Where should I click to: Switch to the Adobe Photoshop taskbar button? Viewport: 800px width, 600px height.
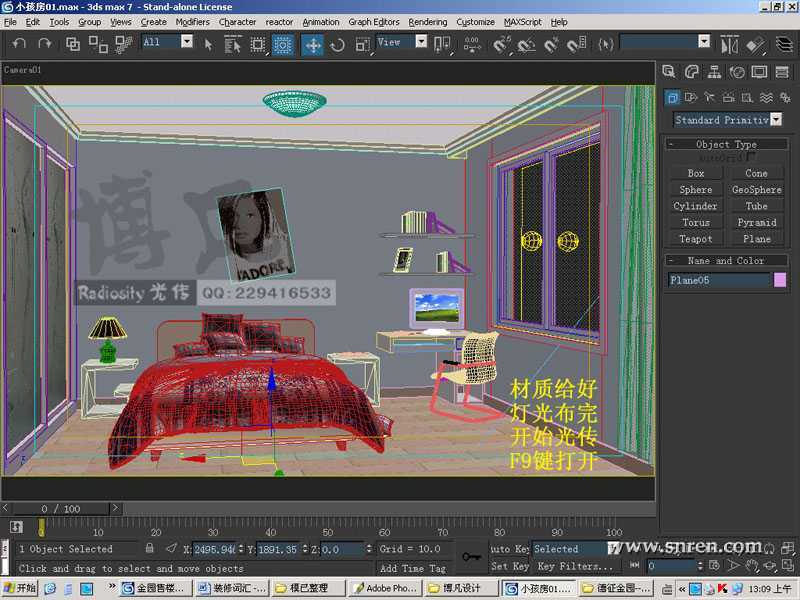[385, 588]
